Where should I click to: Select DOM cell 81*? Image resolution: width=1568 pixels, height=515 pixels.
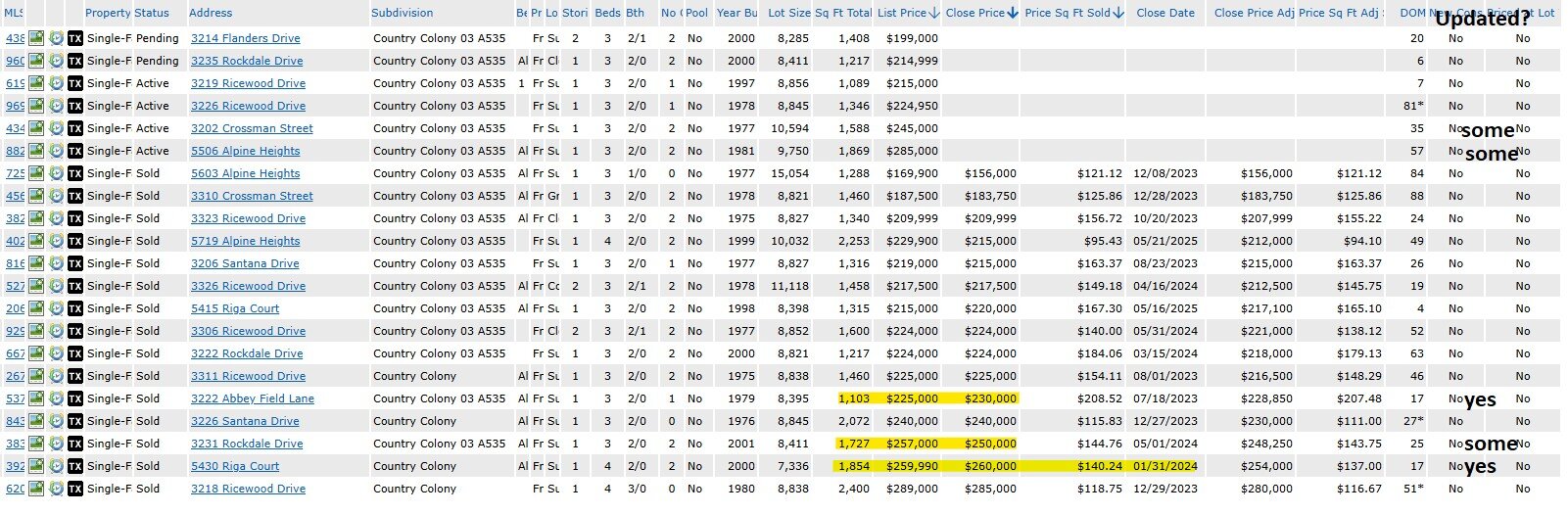point(1413,106)
